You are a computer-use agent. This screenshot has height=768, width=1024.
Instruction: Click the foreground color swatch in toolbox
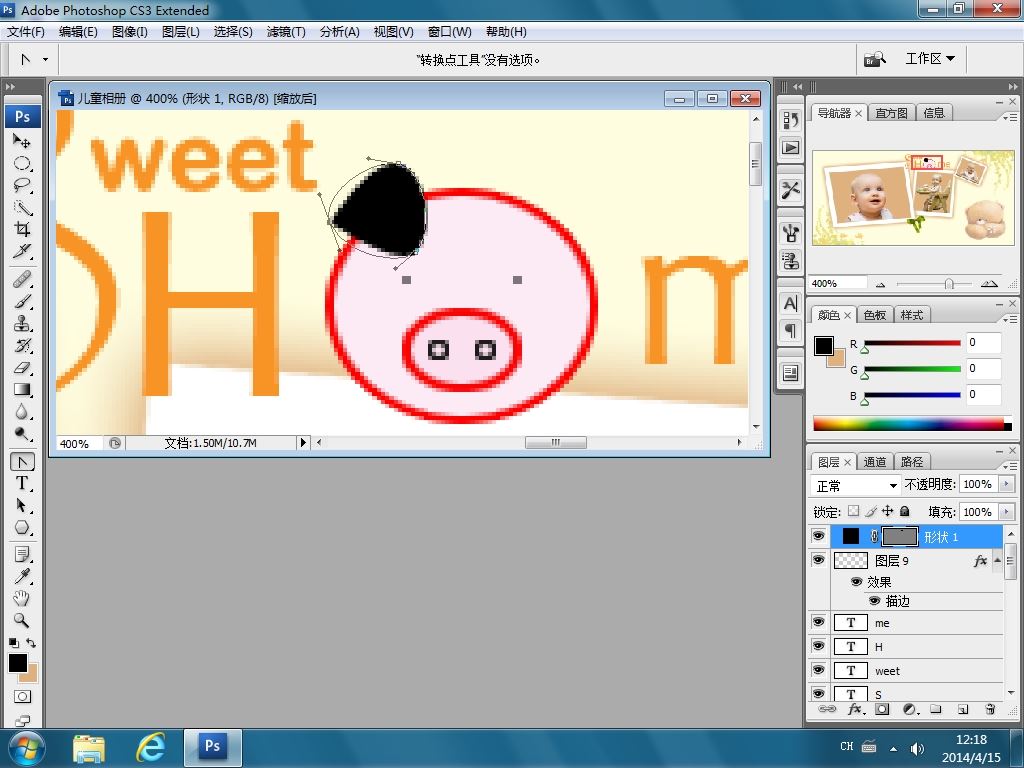[18, 663]
